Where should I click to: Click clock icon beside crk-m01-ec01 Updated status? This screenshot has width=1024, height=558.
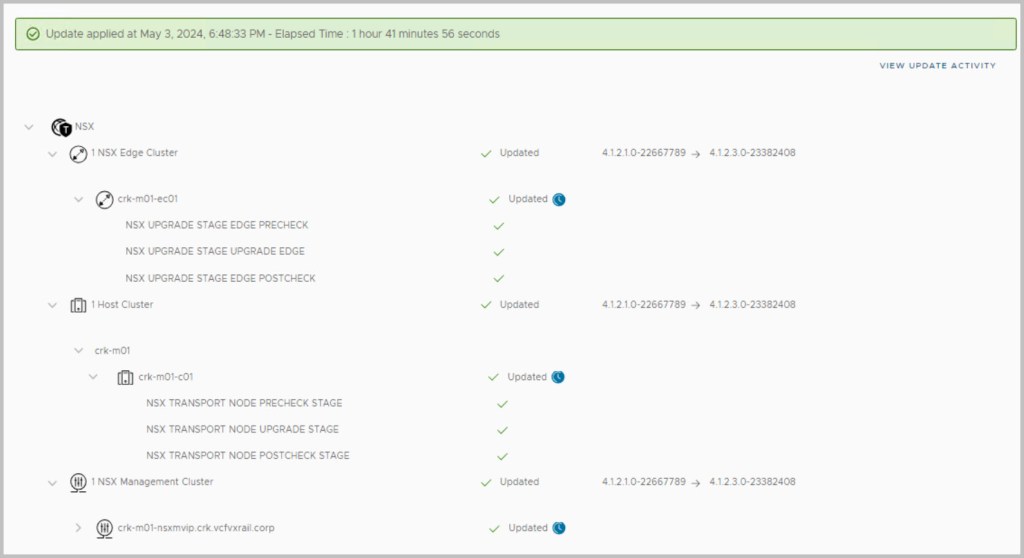pos(559,199)
